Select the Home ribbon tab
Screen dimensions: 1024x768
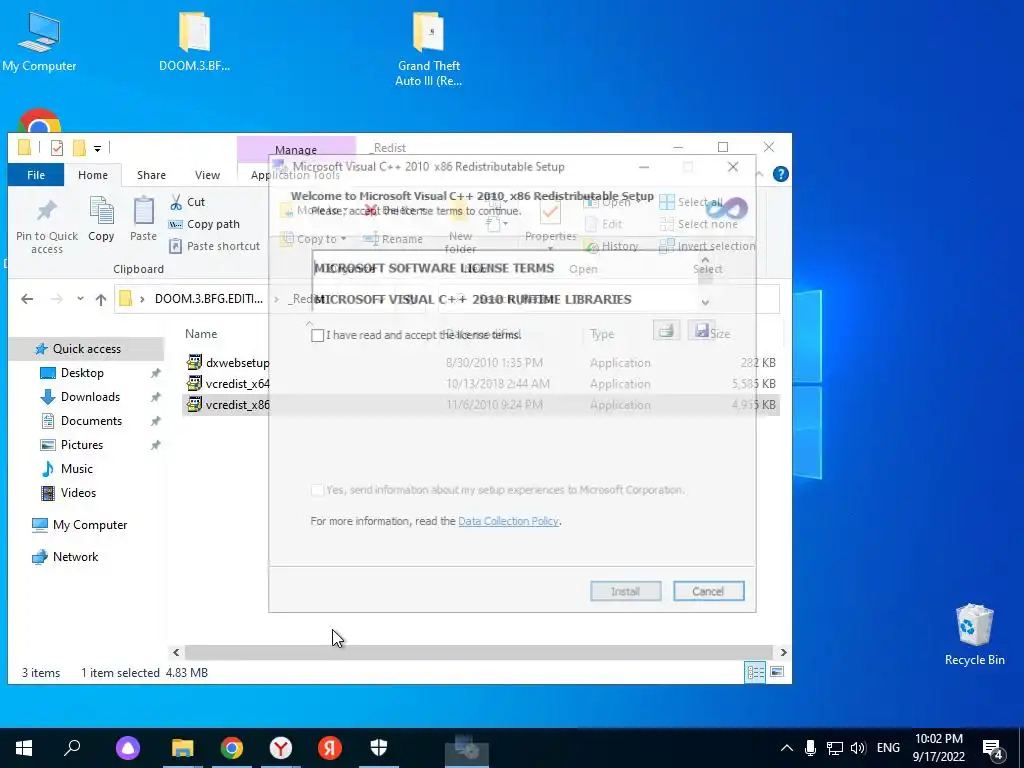tap(93, 175)
